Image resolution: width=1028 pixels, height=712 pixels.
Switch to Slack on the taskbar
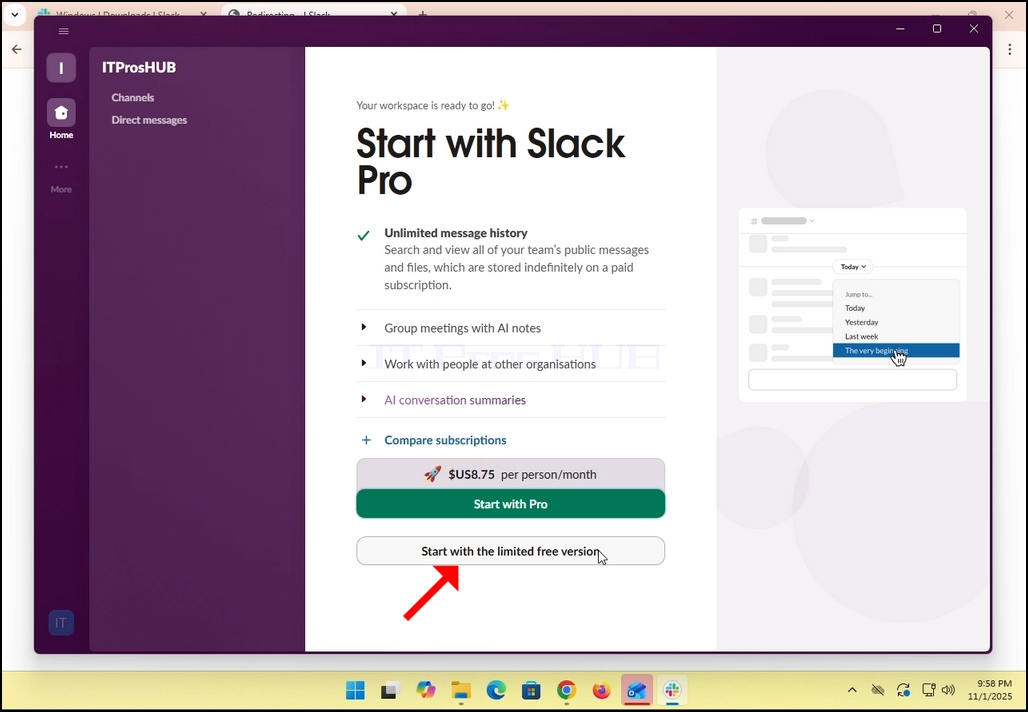672,690
